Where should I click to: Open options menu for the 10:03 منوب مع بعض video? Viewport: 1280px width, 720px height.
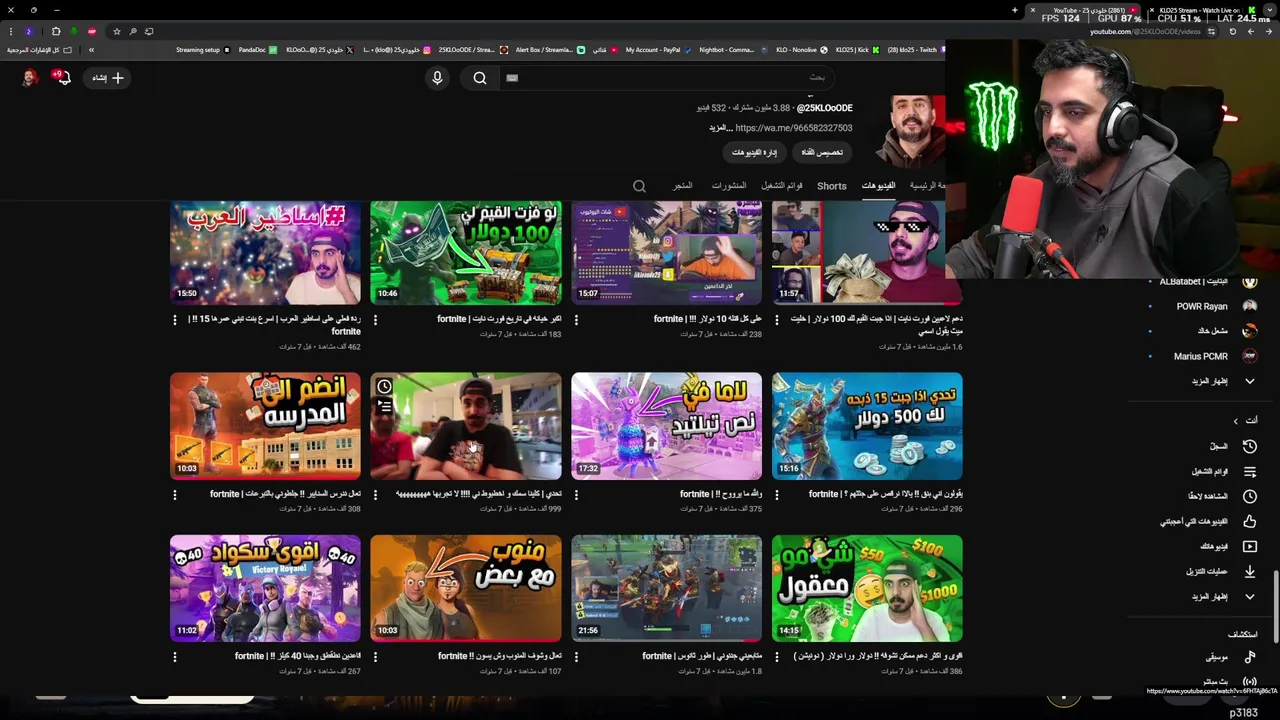(x=375, y=657)
